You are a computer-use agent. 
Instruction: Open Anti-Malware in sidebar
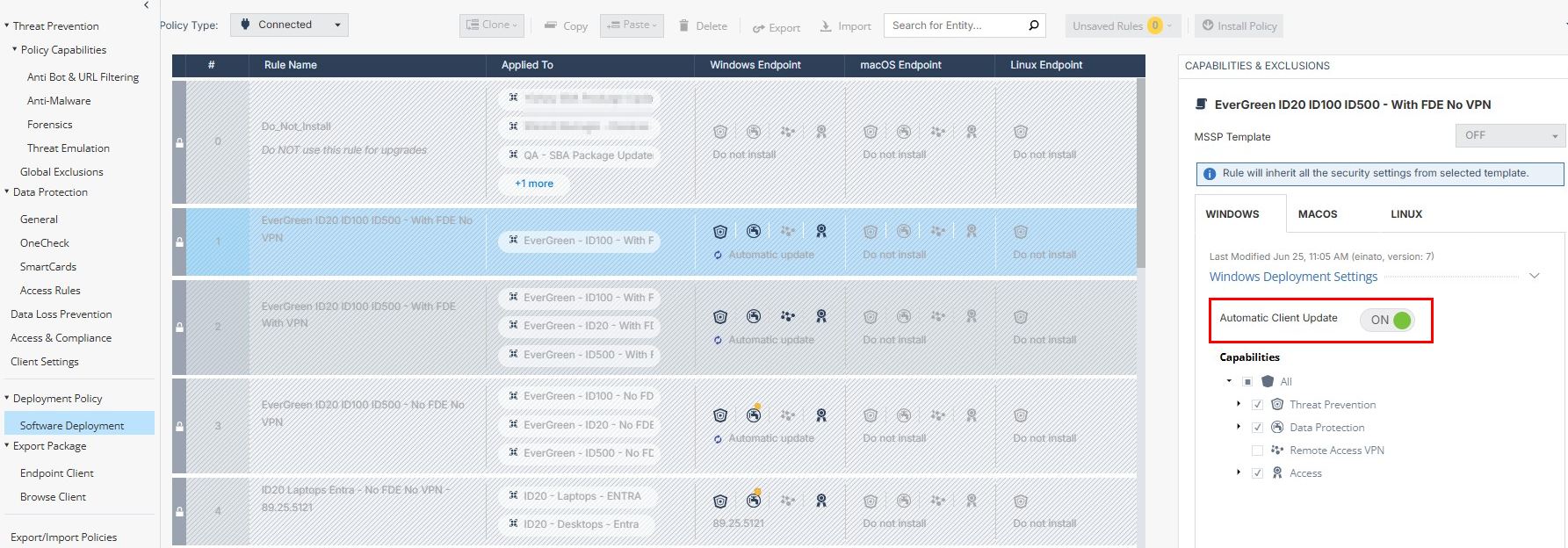coord(59,101)
